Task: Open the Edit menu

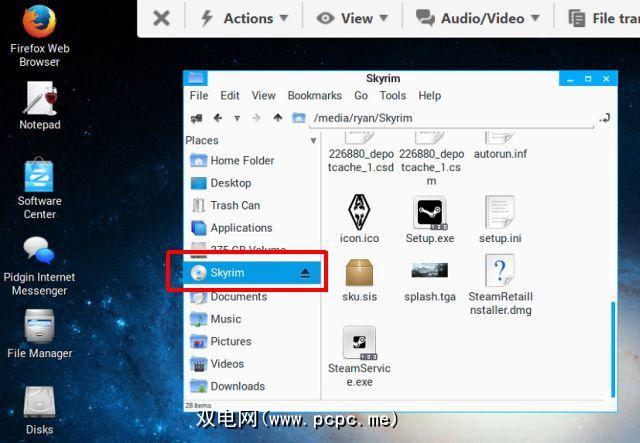Action: pos(230,96)
